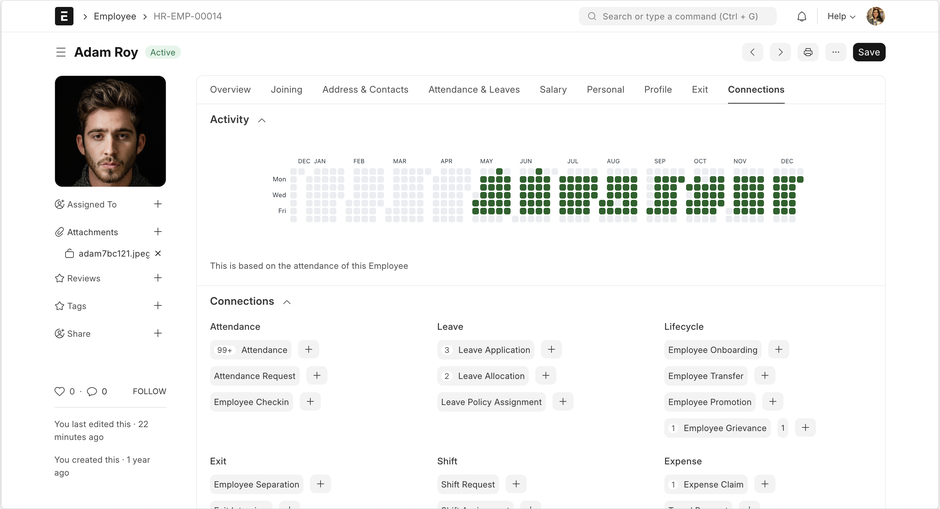Create new Leave Allocation with plus

pos(546,375)
